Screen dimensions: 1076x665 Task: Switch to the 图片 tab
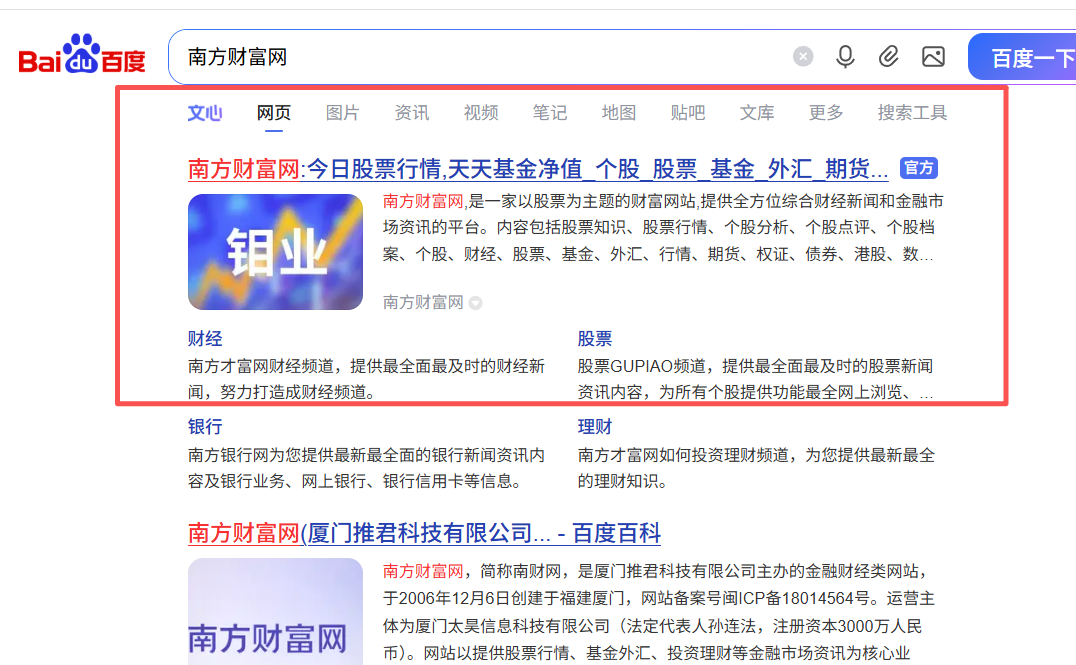[343, 113]
